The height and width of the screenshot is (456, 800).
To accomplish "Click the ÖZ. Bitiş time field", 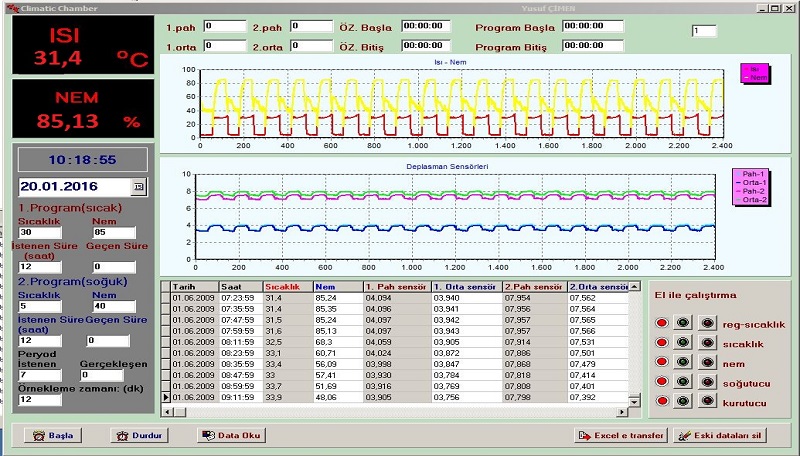I will [426, 45].
